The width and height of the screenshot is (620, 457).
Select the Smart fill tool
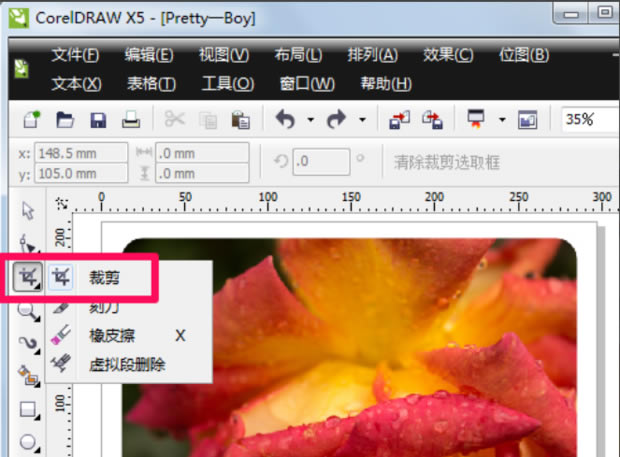28,376
